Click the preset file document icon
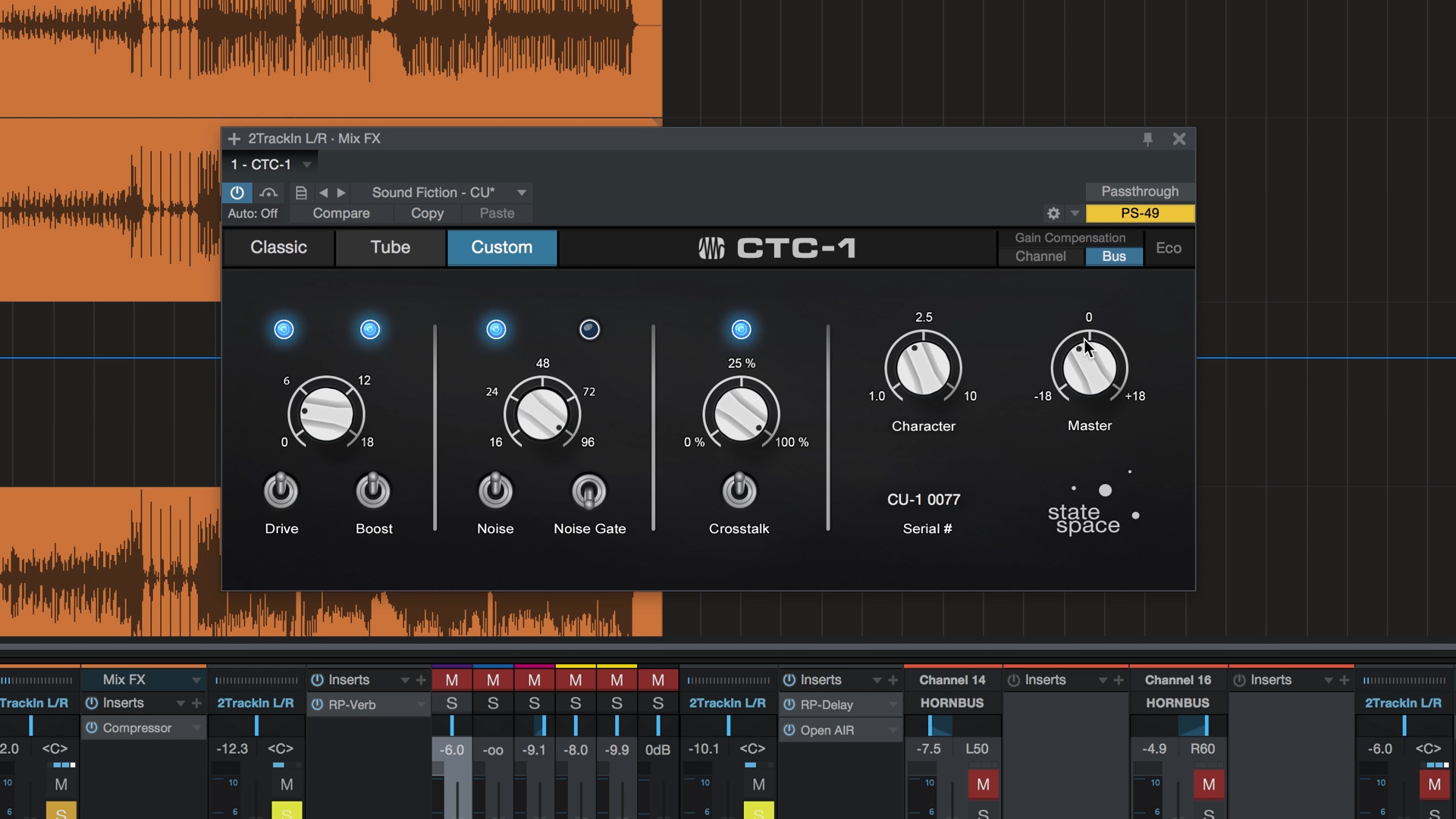The image size is (1456, 819). [x=301, y=193]
